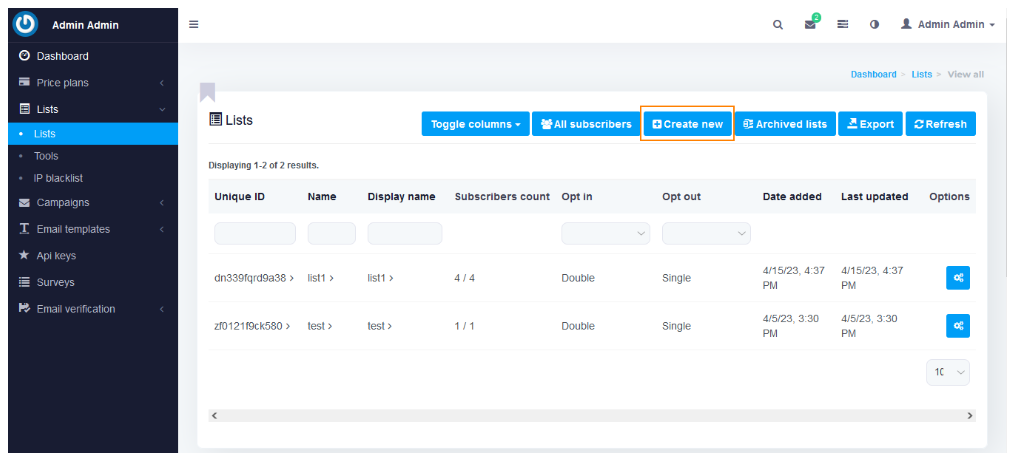The width and height of the screenshot is (1024, 458).
Task: Open options gear for list1 row
Action: coord(957,278)
